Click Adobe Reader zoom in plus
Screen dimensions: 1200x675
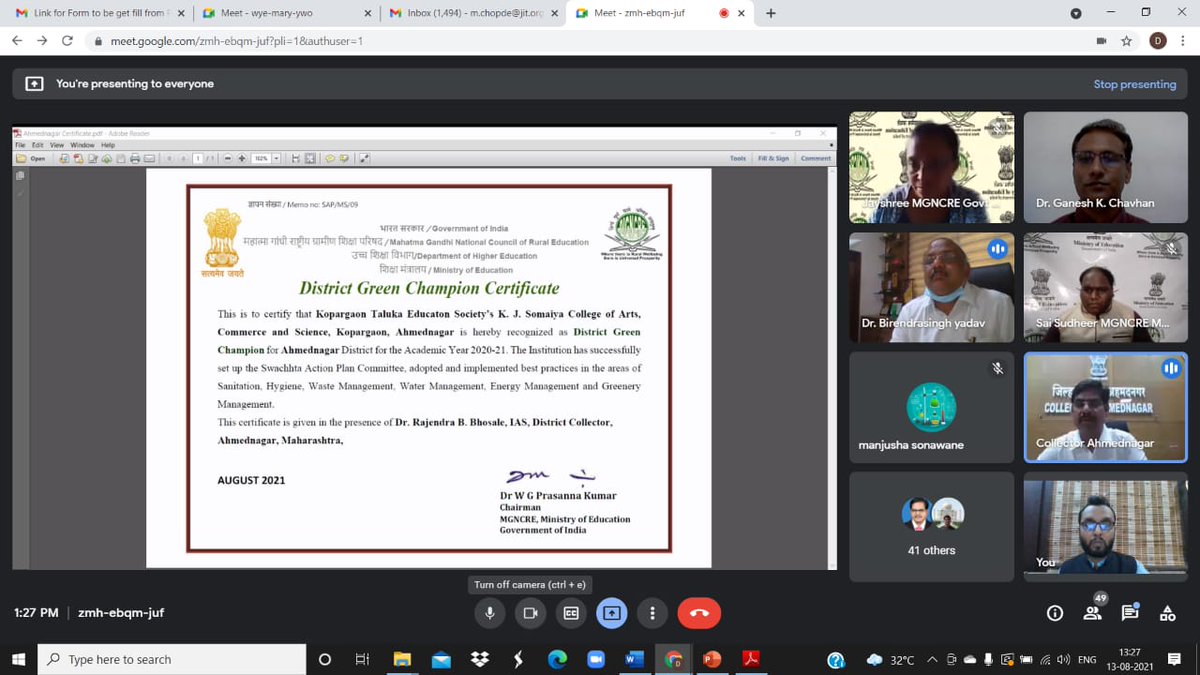(242, 158)
